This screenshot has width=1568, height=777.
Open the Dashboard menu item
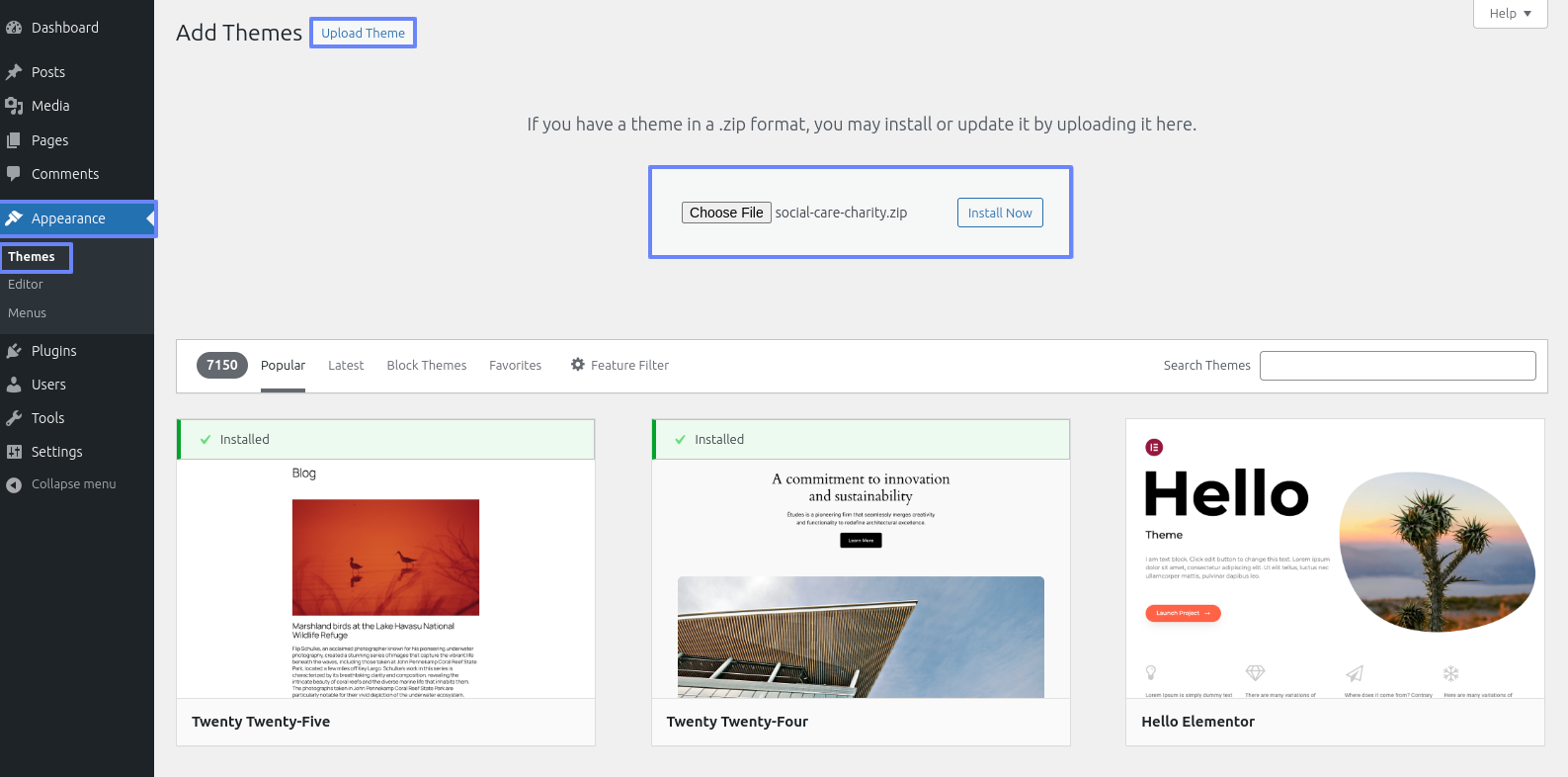[77, 28]
